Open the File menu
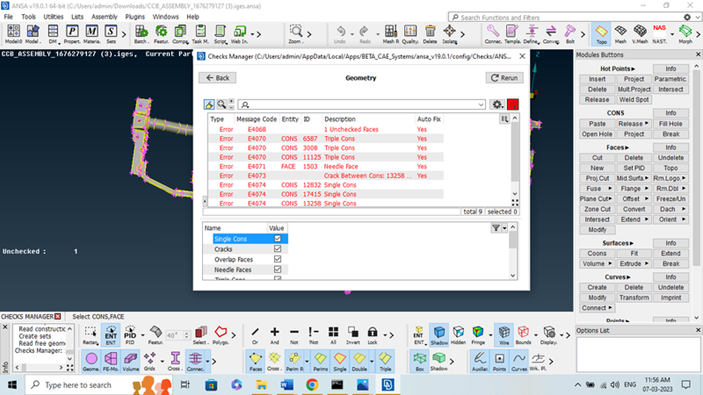Image resolution: width=703 pixels, height=395 pixels. click(x=8, y=17)
